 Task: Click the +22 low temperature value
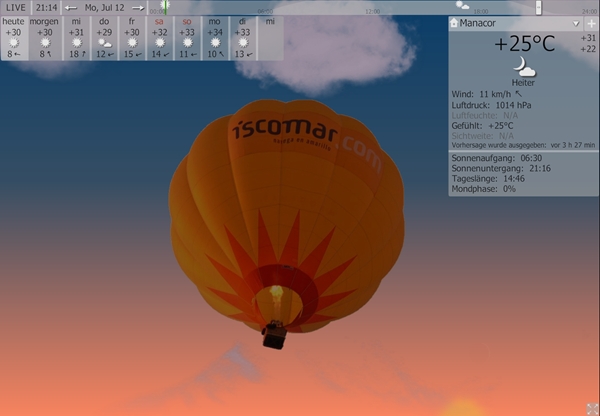tap(589, 49)
